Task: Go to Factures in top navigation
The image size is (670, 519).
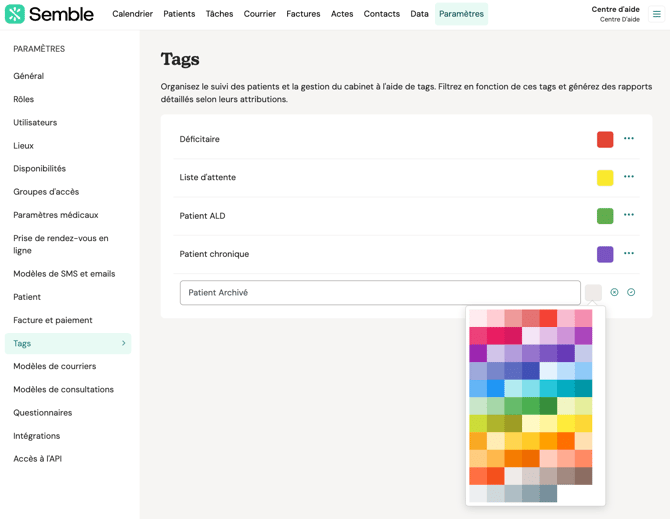Action: [x=303, y=14]
